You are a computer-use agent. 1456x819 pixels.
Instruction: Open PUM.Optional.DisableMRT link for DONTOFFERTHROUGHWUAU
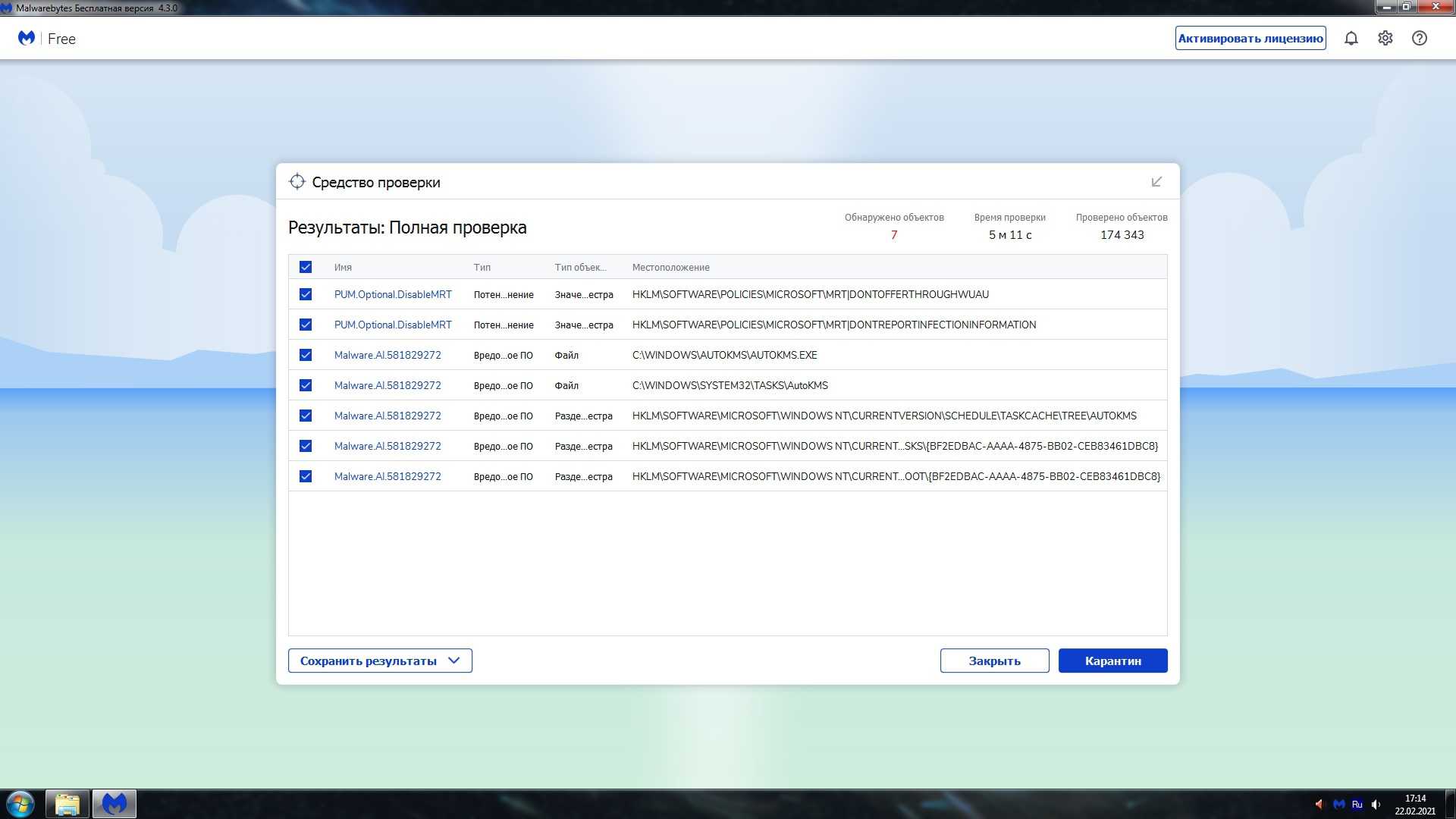coord(393,294)
